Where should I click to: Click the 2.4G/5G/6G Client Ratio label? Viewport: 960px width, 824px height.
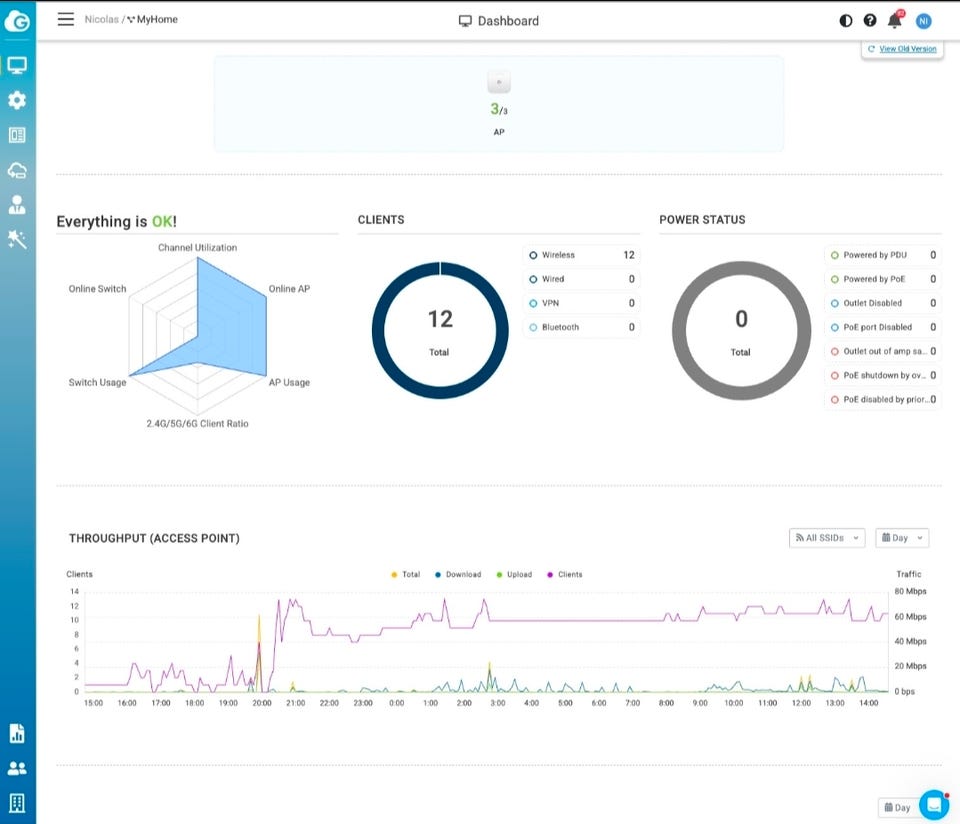coord(197,424)
